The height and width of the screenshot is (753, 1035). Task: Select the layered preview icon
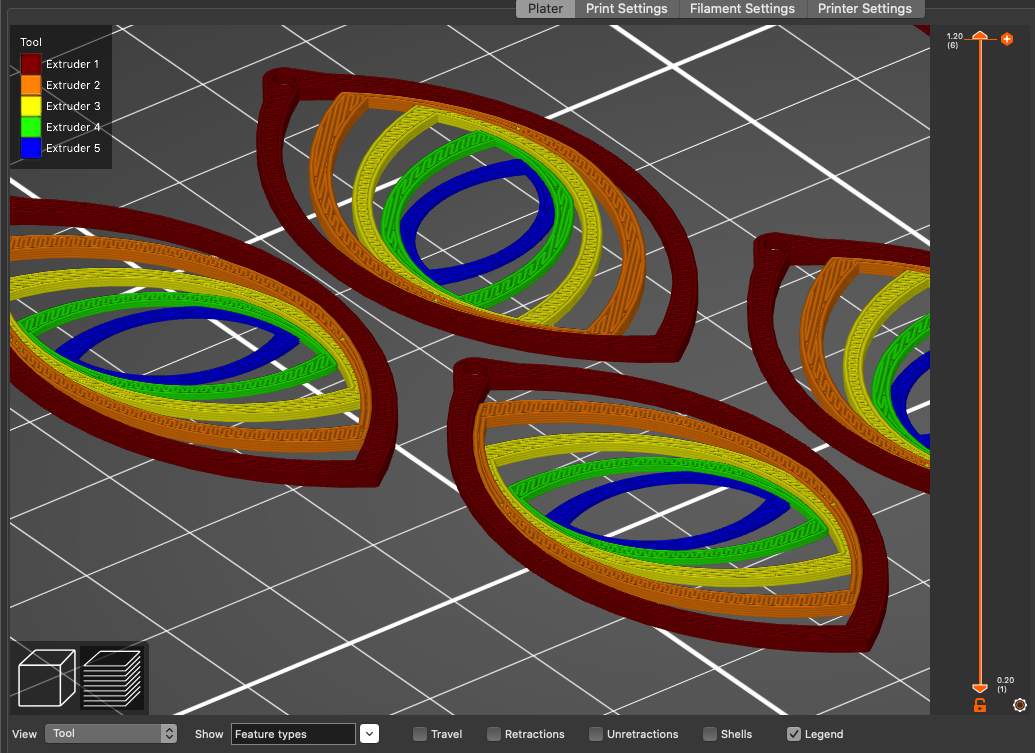coord(112,677)
